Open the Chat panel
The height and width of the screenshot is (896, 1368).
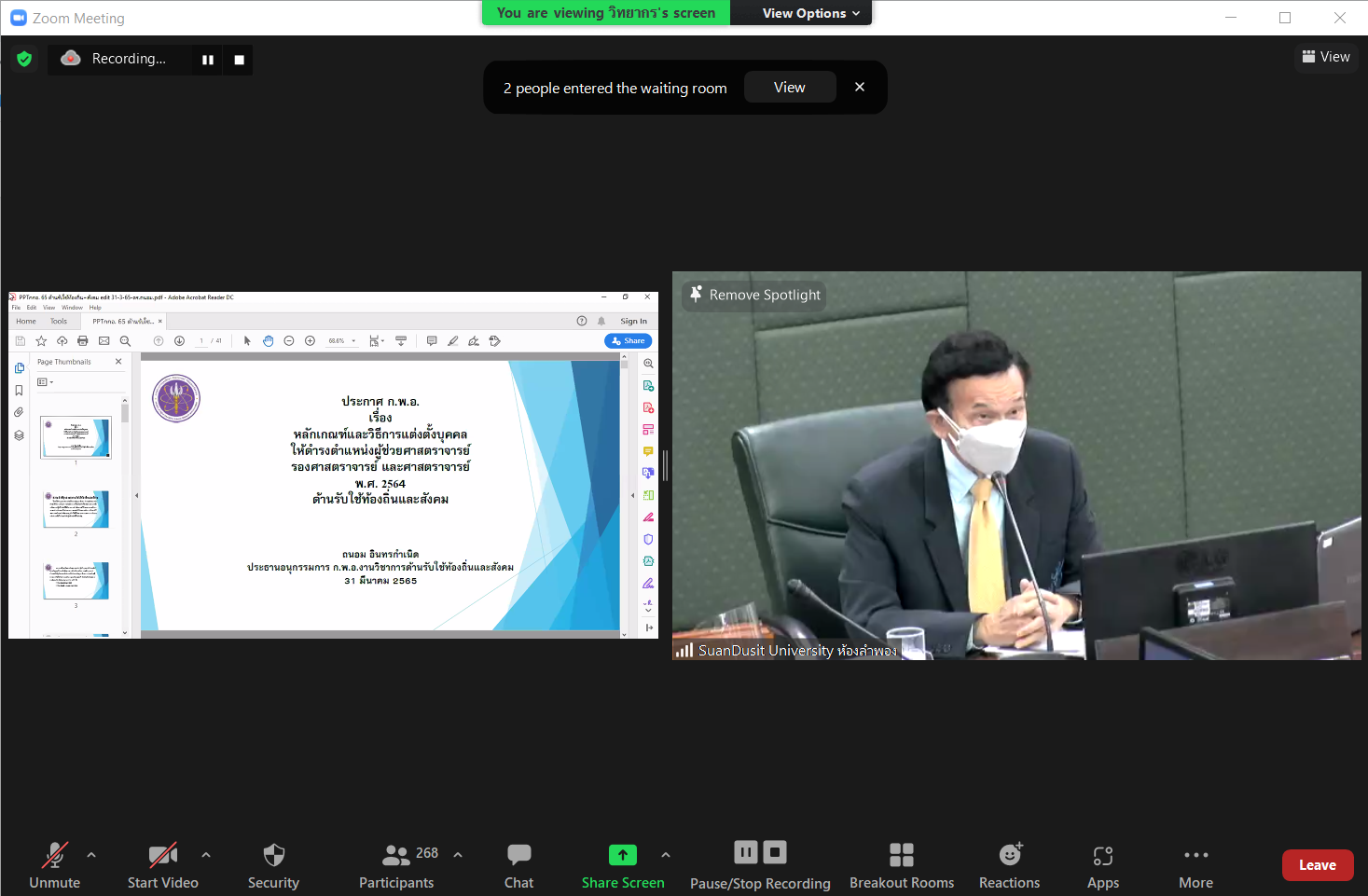click(518, 865)
